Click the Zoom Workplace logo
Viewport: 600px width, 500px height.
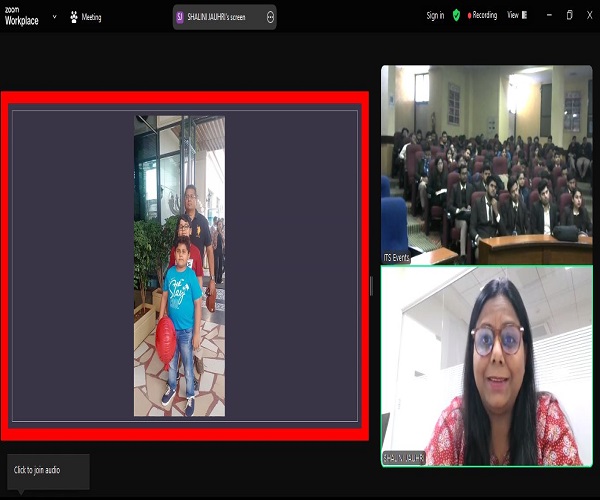click(20, 16)
